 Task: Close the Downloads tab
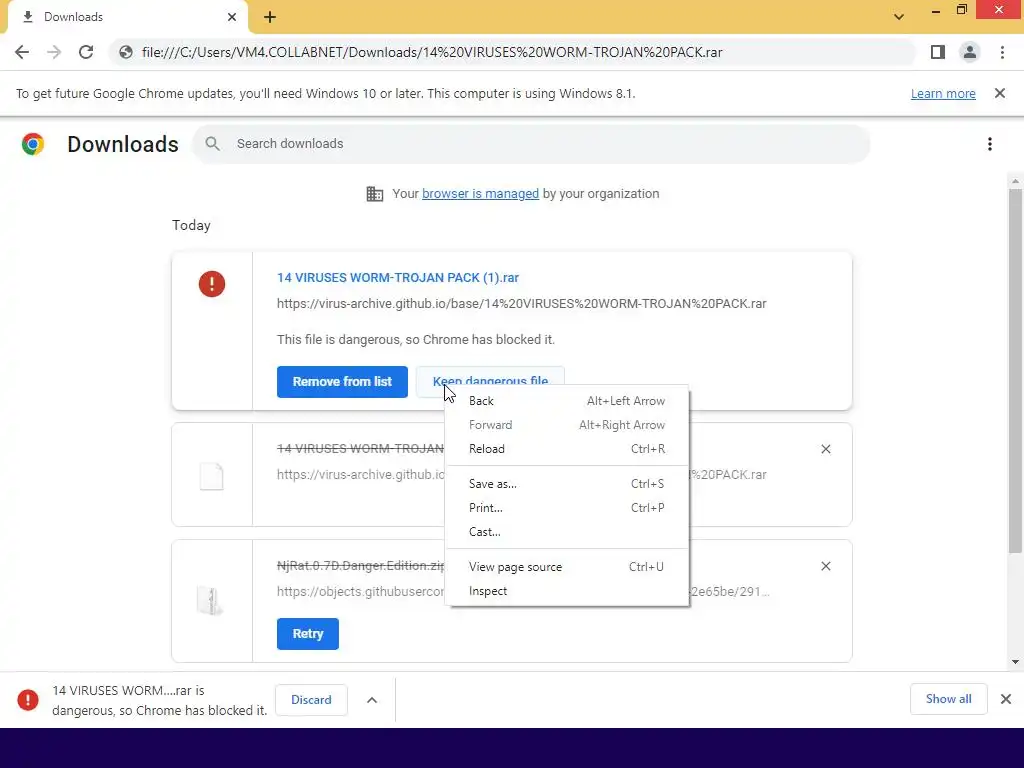tap(232, 17)
